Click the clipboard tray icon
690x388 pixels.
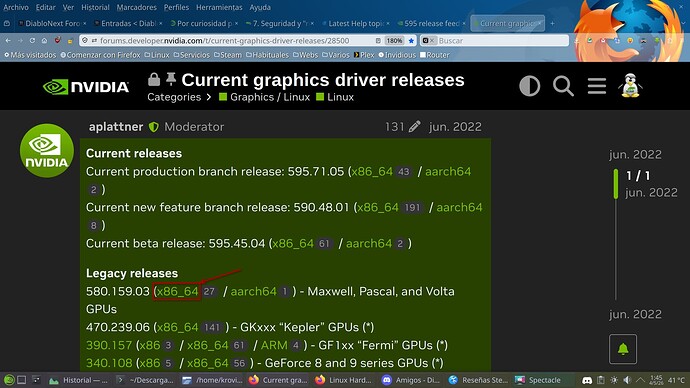point(601,380)
